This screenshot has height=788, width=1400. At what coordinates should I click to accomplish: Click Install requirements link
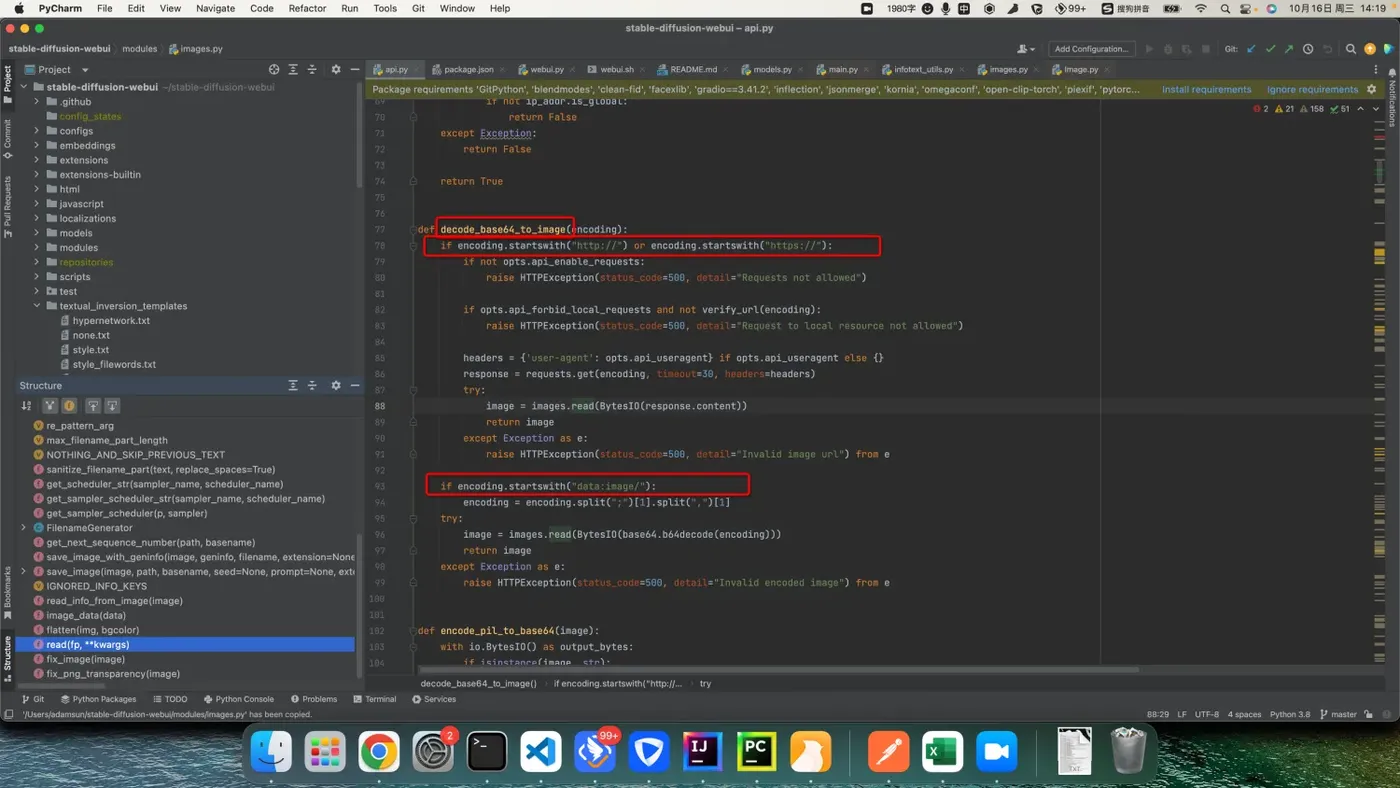[x=1206, y=89]
